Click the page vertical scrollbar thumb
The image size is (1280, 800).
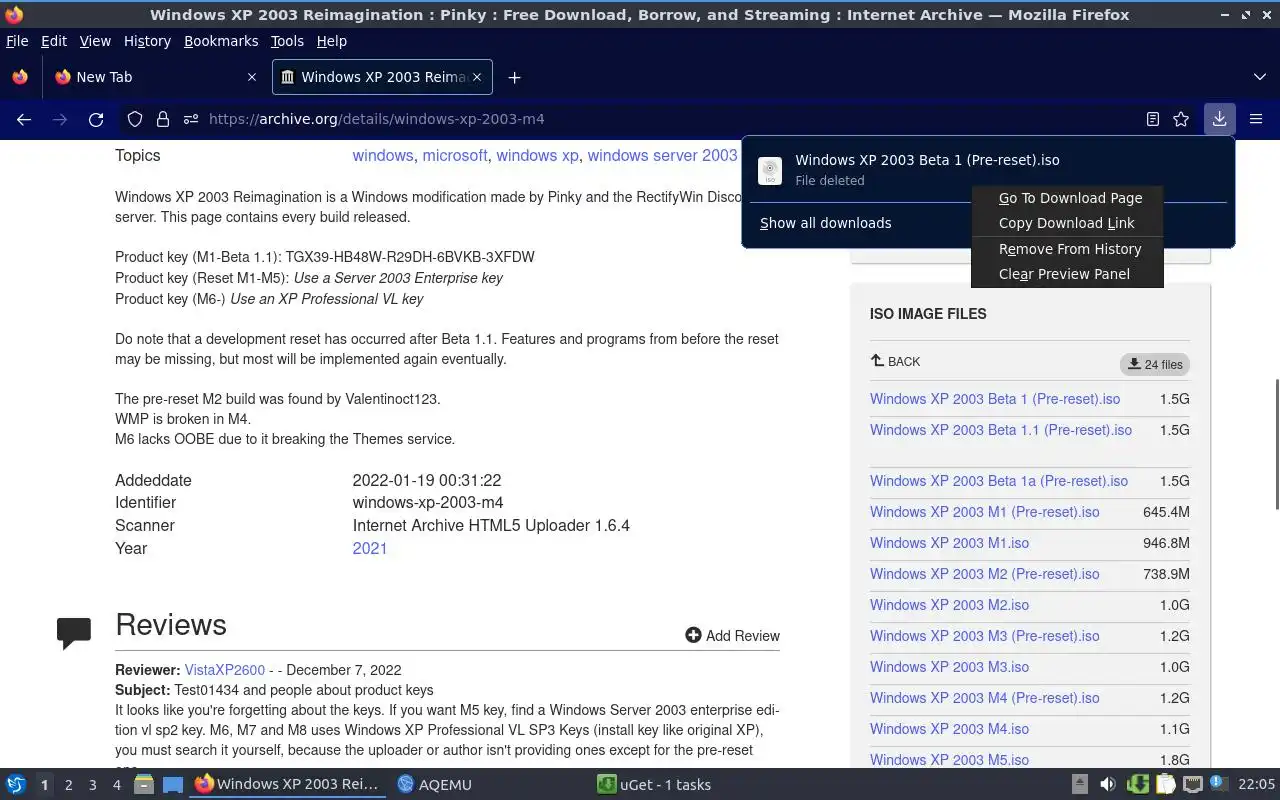pyautogui.click(x=1275, y=444)
